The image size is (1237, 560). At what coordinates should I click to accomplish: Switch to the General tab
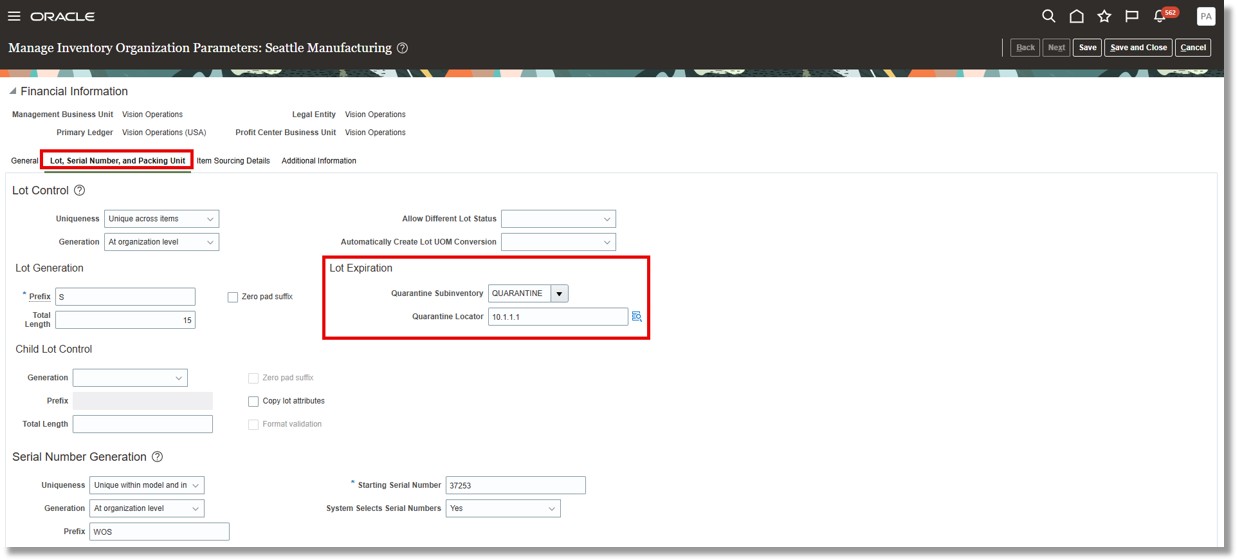[x=24, y=160]
